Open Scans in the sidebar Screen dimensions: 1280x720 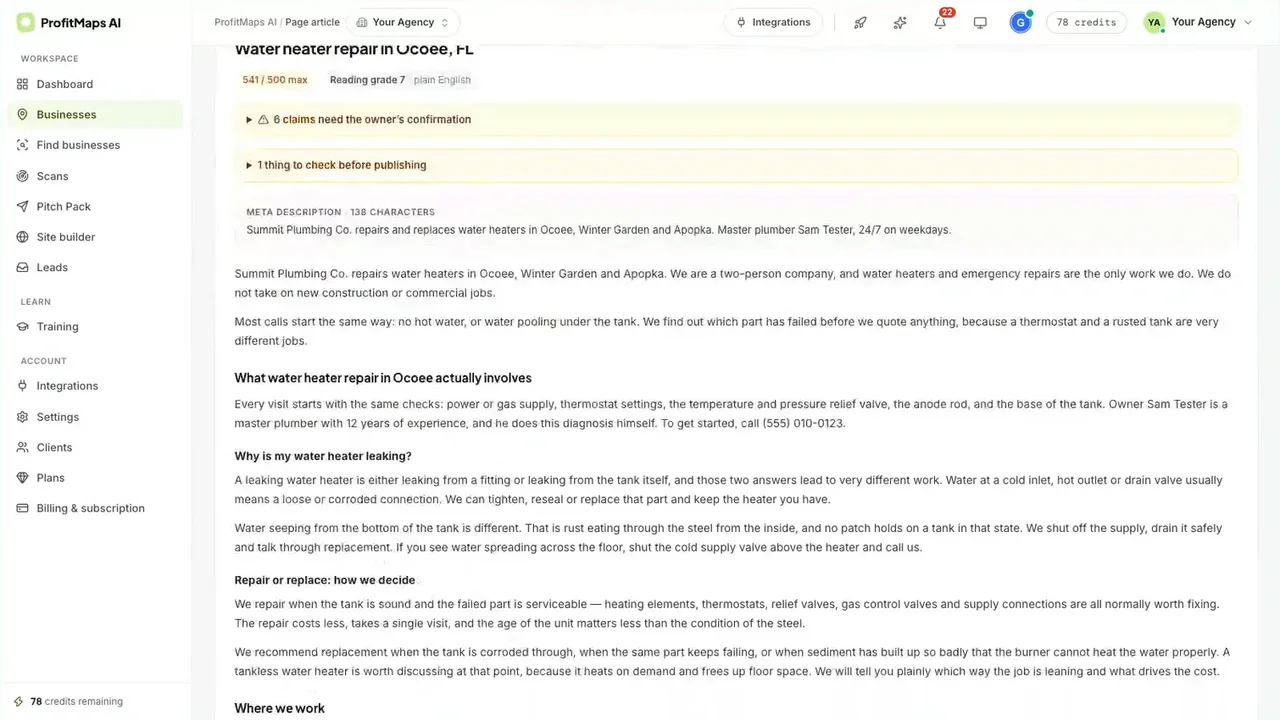tap(95, 176)
